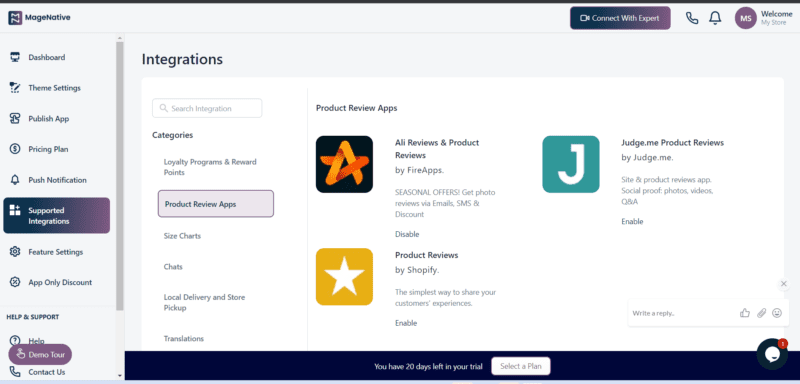The width and height of the screenshot is (800, 384).
Task: Open Pricing Plan page
Action: (x=48, y=149)
